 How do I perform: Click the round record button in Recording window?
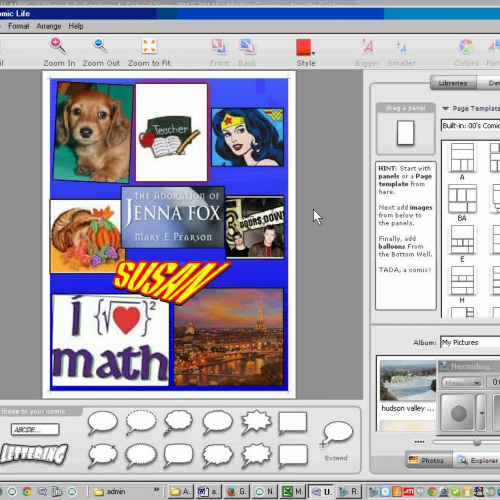tap(459, 413)
